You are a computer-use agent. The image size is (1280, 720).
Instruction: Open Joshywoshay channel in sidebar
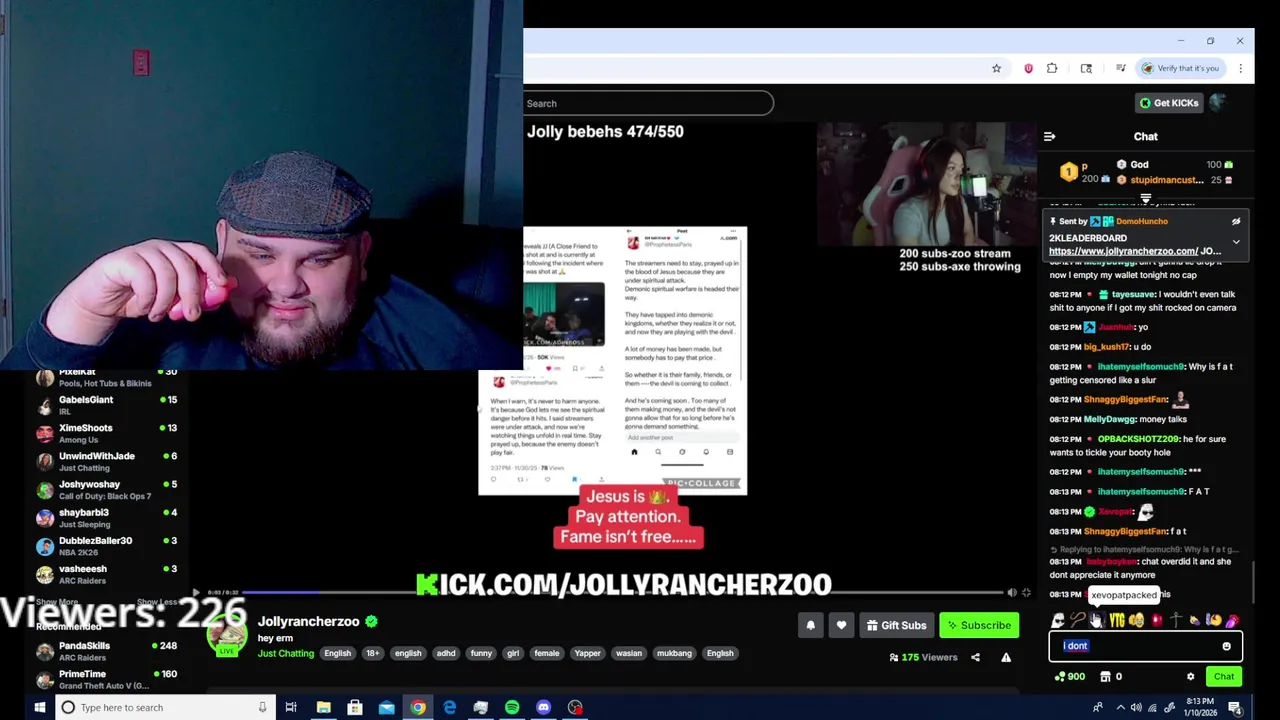pyautogui.click(x=106, y=490)
